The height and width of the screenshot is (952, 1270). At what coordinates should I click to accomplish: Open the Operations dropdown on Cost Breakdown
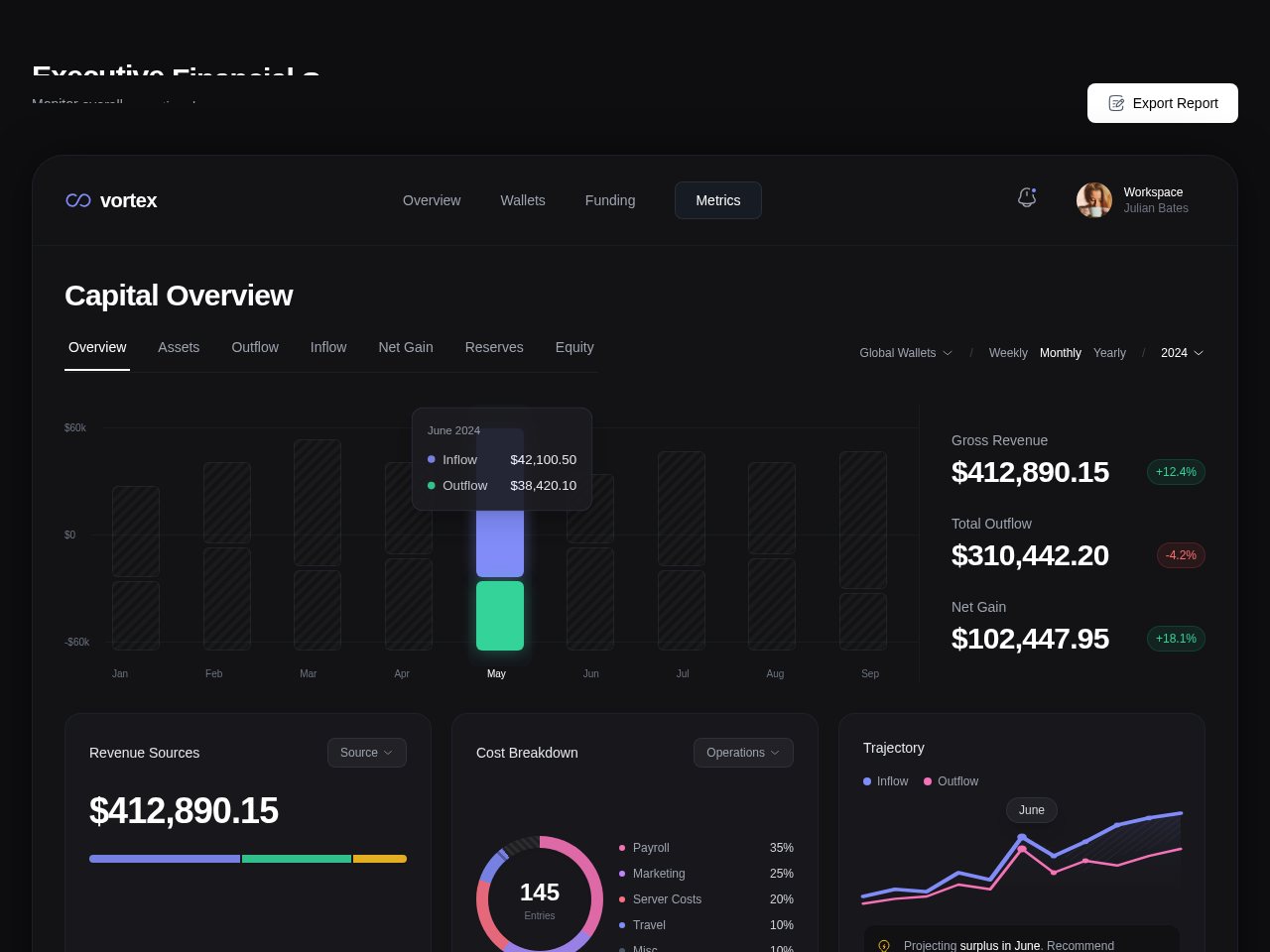pos(742,753)
